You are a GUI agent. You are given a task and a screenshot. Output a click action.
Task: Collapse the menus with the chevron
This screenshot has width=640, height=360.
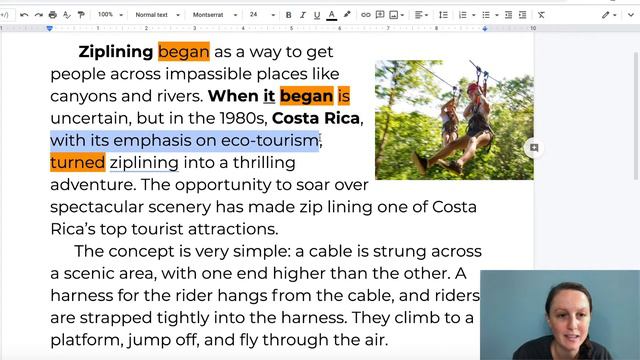coord(631,15)
